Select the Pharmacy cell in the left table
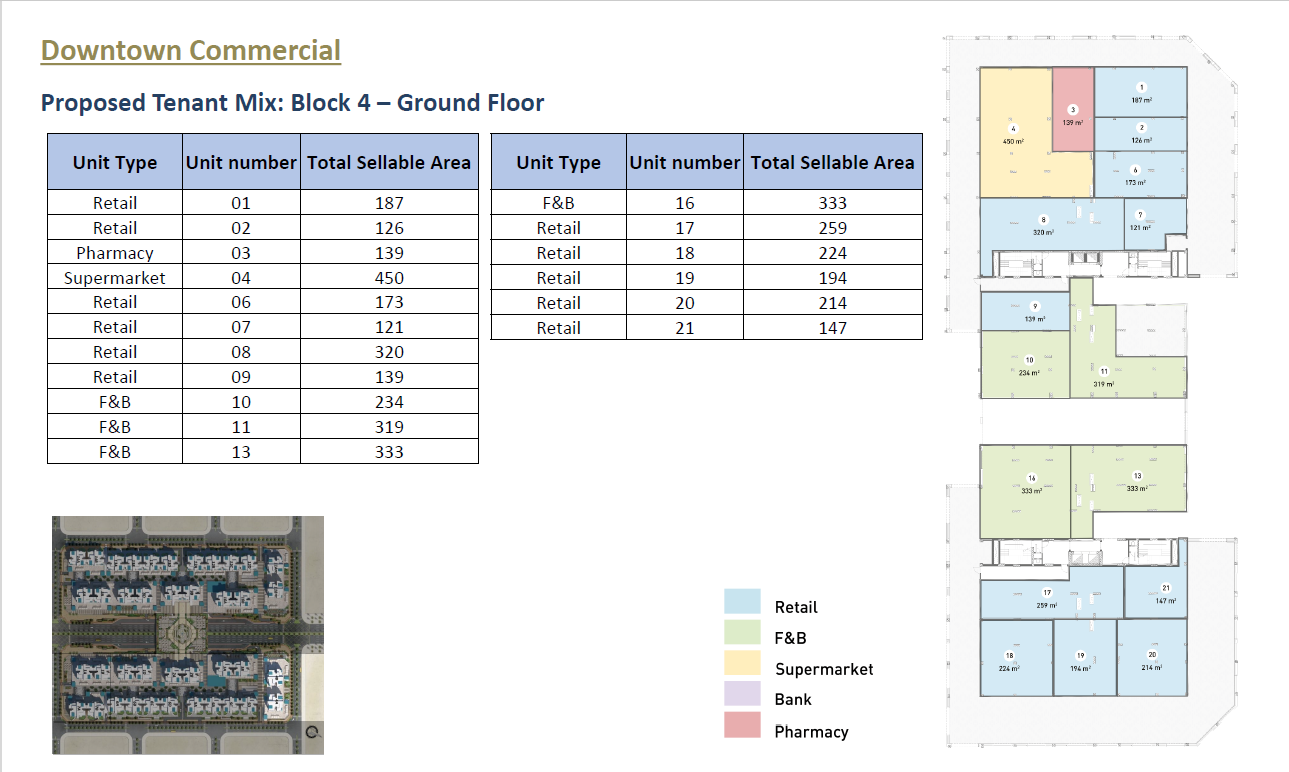This screenshot has width=1289, height=772. (115, 253)
